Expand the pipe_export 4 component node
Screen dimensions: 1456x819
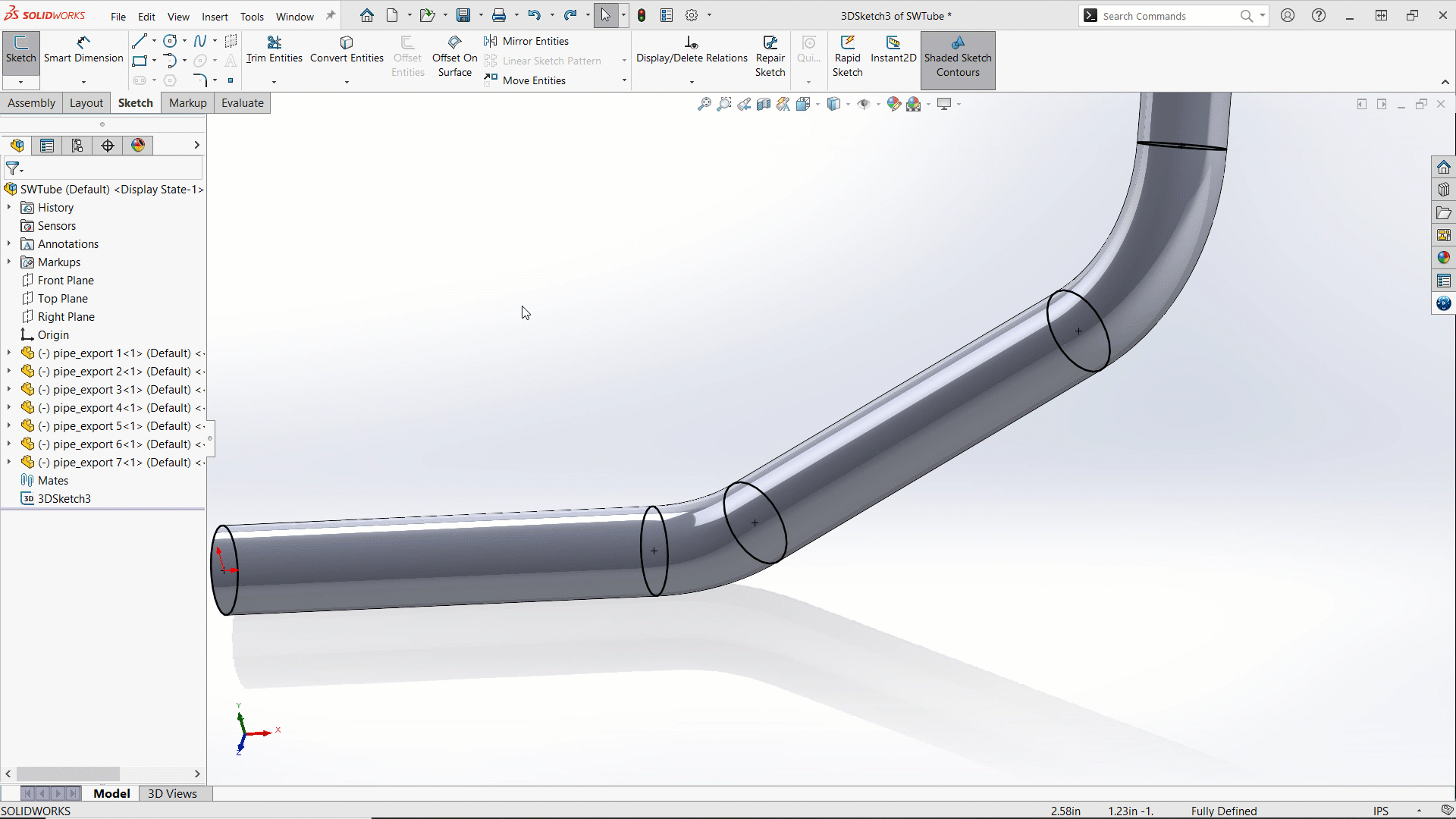9,408
